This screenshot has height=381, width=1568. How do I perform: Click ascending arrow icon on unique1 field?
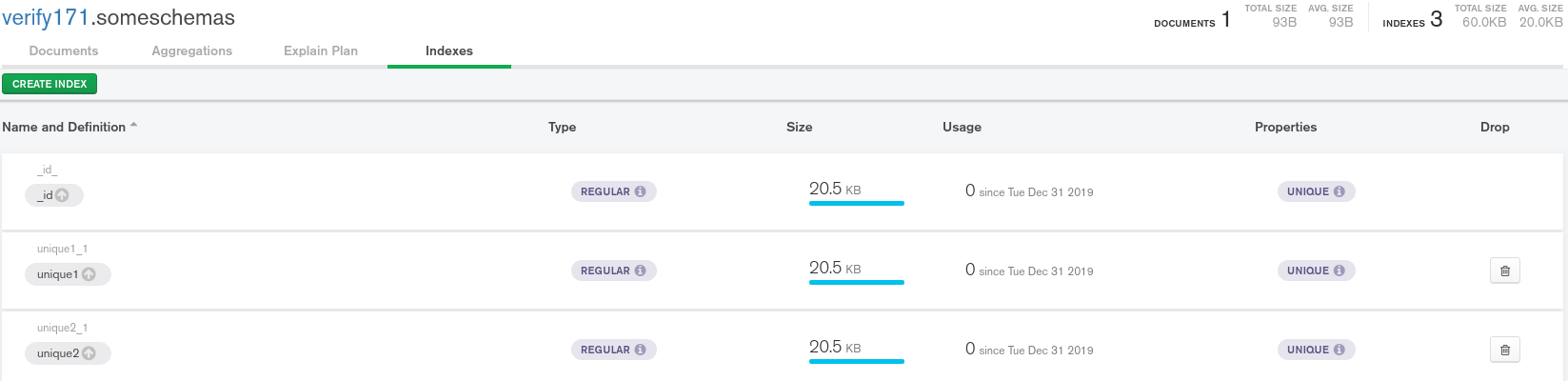click(x=89, y=274)
